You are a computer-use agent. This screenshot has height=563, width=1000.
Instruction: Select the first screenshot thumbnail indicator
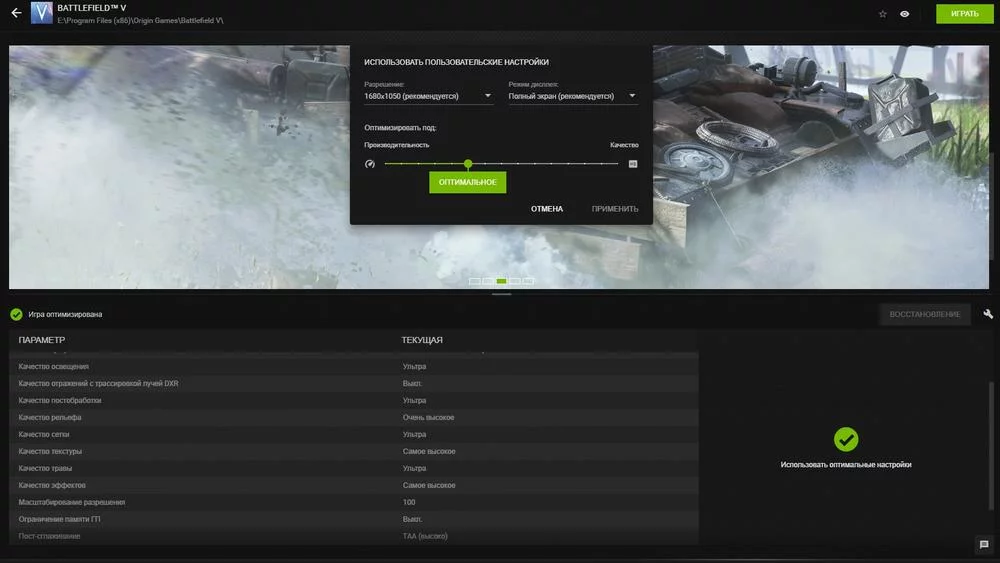coord(475,281)
